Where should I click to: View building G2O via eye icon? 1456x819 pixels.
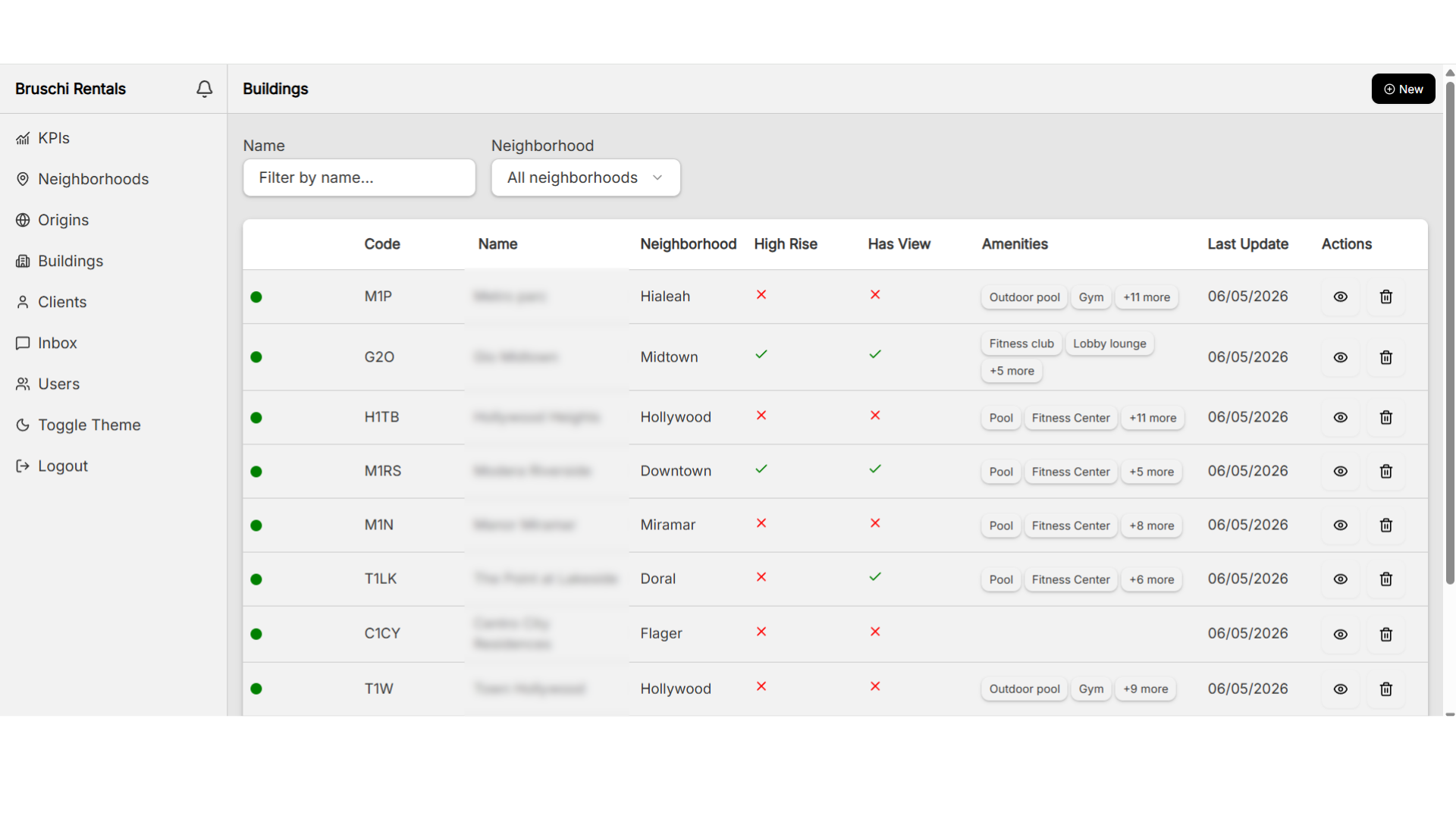pos(1340,357)
